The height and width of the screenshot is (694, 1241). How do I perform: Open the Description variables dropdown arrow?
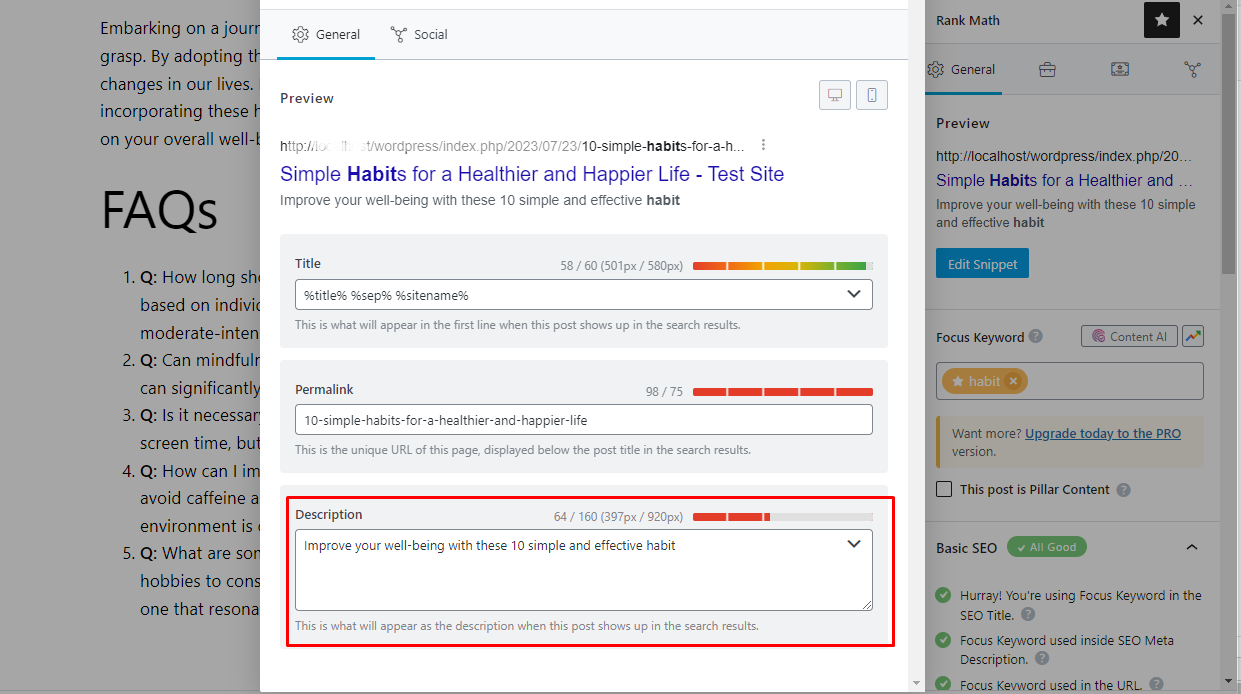(854, 544)
